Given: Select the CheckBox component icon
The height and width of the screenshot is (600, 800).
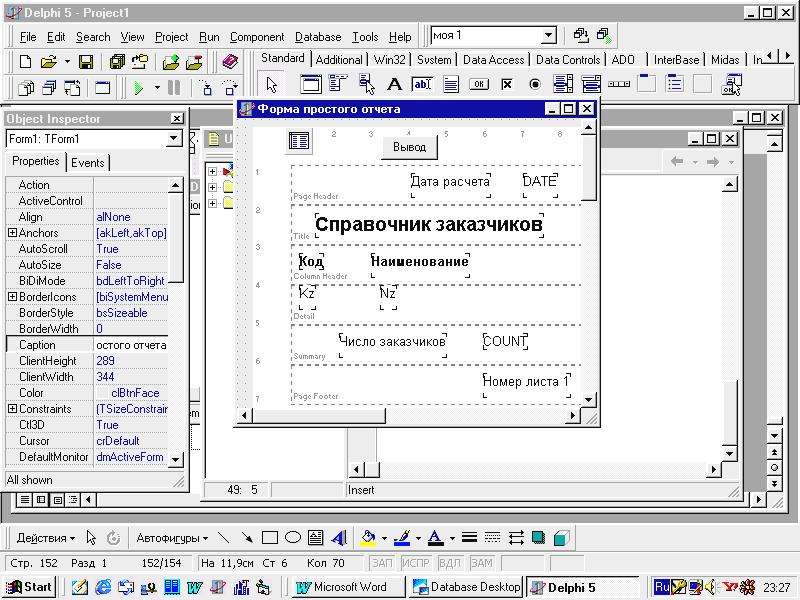Looking at the screenshot, I should (x=507, y=84).
